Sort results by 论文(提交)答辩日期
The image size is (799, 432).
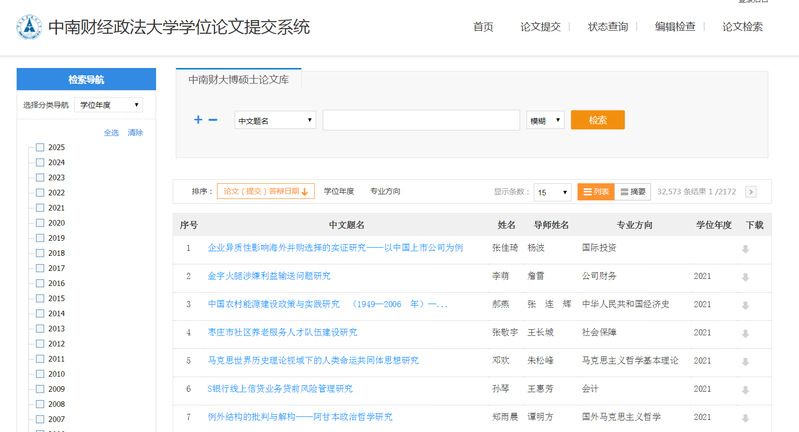pyautogui.click(x=265, y=192)
